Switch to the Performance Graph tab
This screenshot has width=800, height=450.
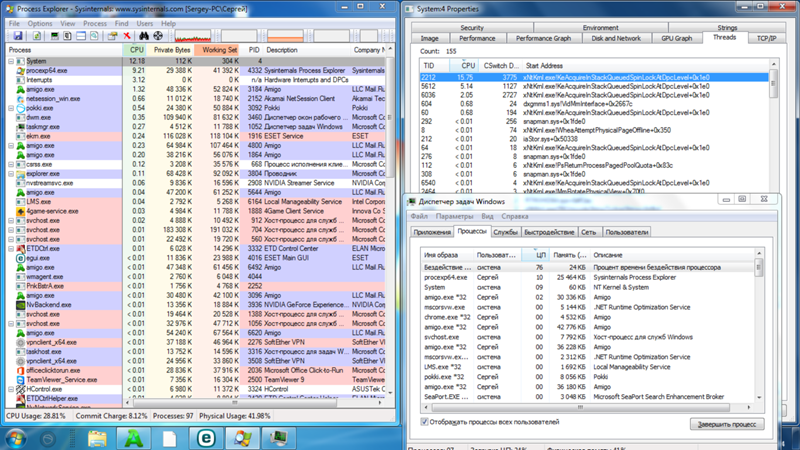coord(543,38)
